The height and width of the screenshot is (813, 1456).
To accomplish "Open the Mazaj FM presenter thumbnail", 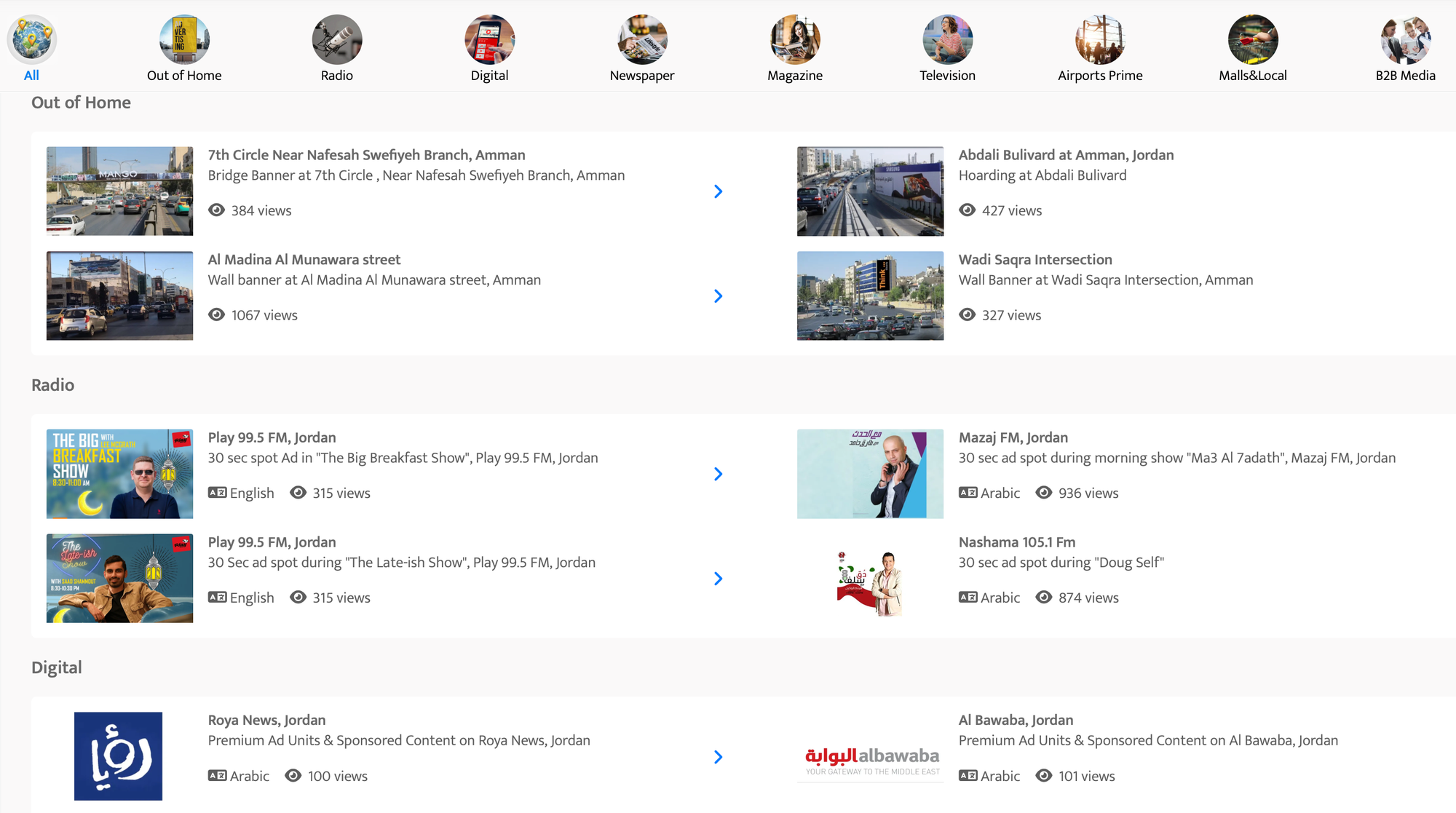I will click(x=870, y=474).
